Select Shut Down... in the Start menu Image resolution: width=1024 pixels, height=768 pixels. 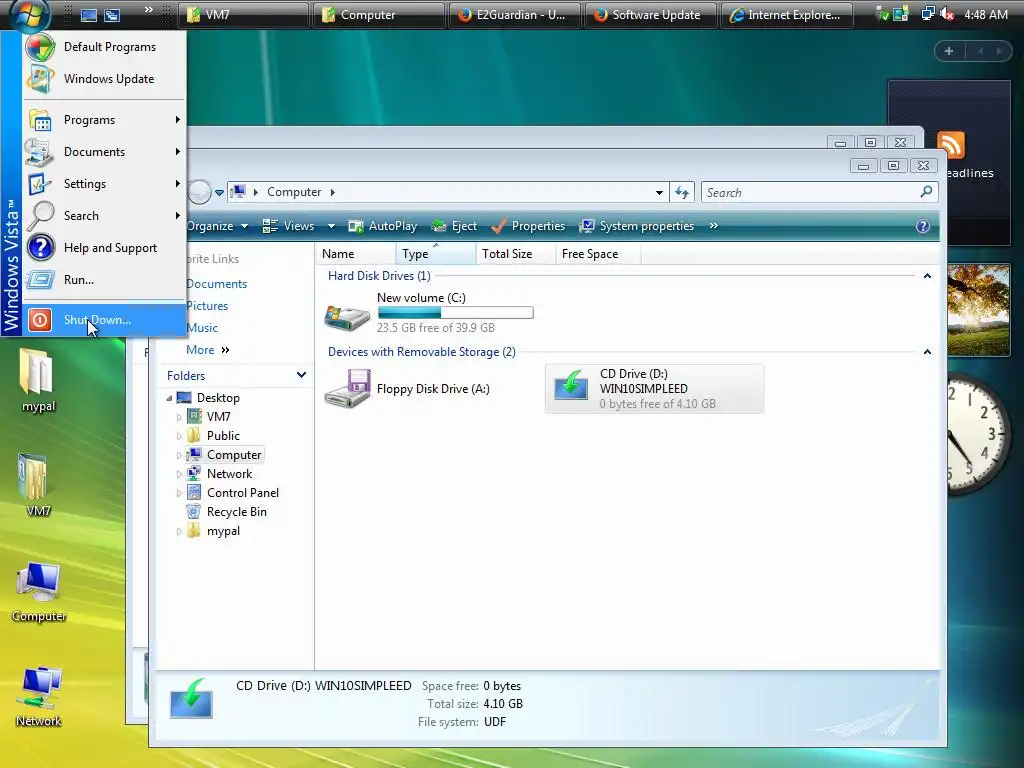click(x=104, y=320)
